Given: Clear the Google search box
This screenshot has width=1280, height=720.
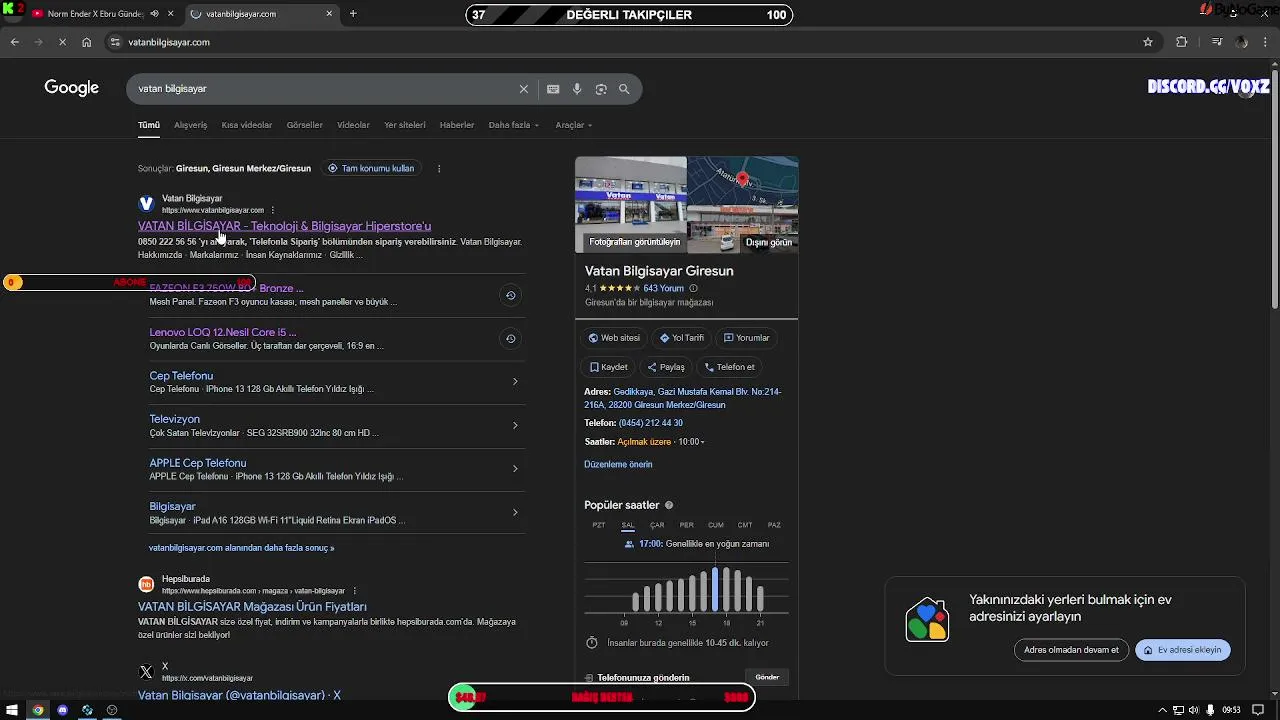Looking at the screenshot, I should pos(523,89).
